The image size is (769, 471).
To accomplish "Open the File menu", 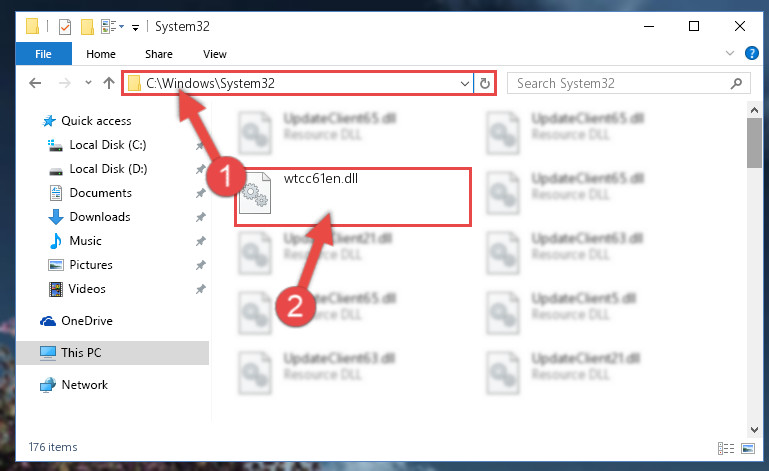I will click(43, 54).
